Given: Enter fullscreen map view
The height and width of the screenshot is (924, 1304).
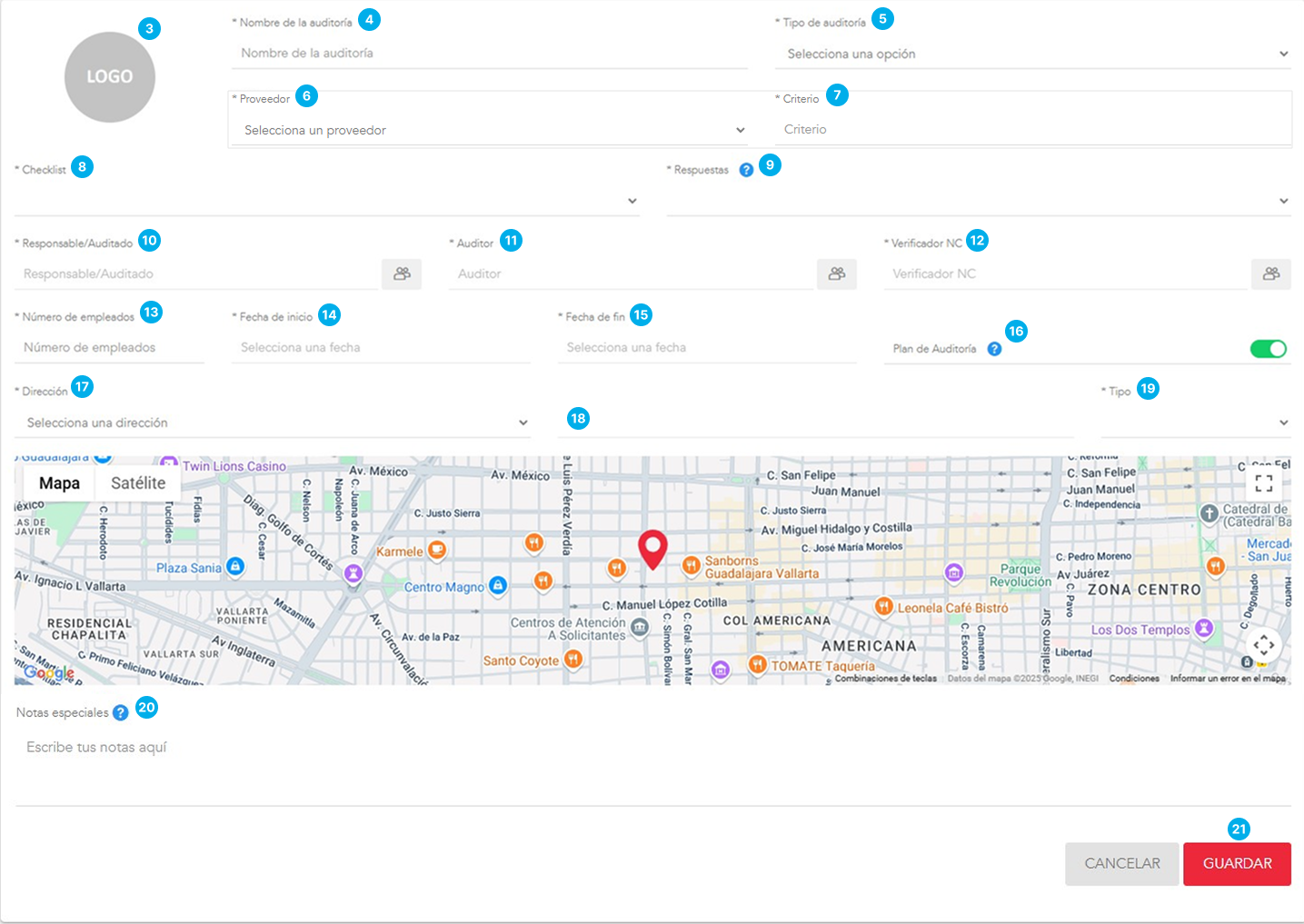Looking at the screenshot, I should click(1263, 482).
